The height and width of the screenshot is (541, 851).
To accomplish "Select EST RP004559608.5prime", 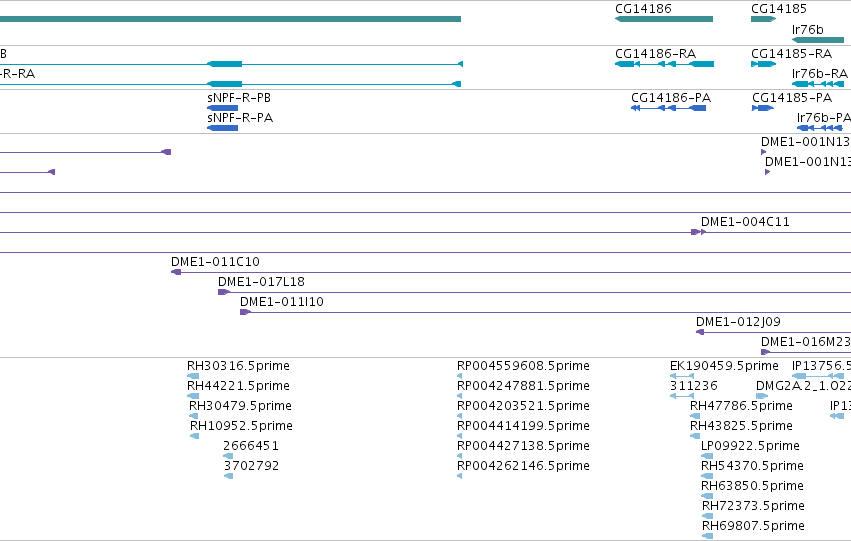I will pos(523,366).
